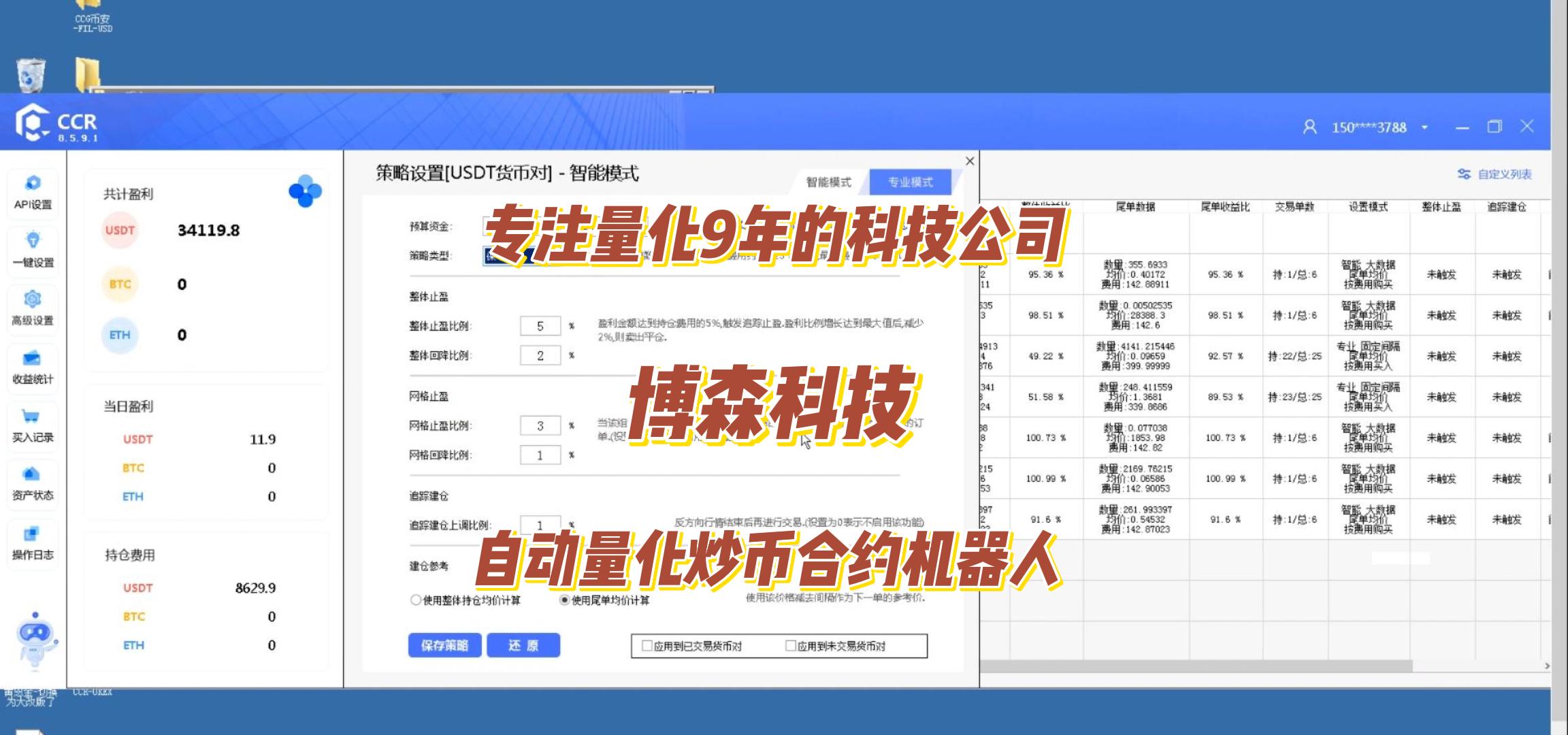Click the user account icon
Screen dimensions: 1568x735
pos(1309,127)
